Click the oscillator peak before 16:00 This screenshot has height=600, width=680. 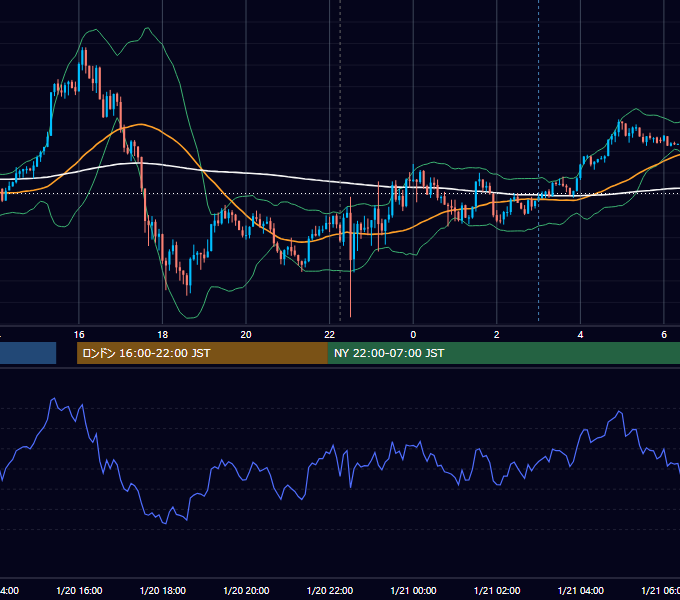click(x=54, y=400)
